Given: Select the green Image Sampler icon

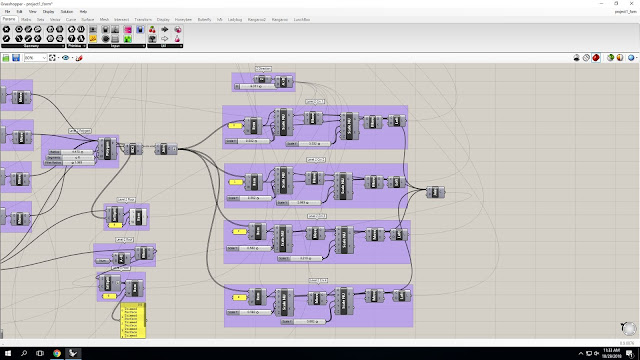Looking at the screenshot, I should [x=128, y=40].
